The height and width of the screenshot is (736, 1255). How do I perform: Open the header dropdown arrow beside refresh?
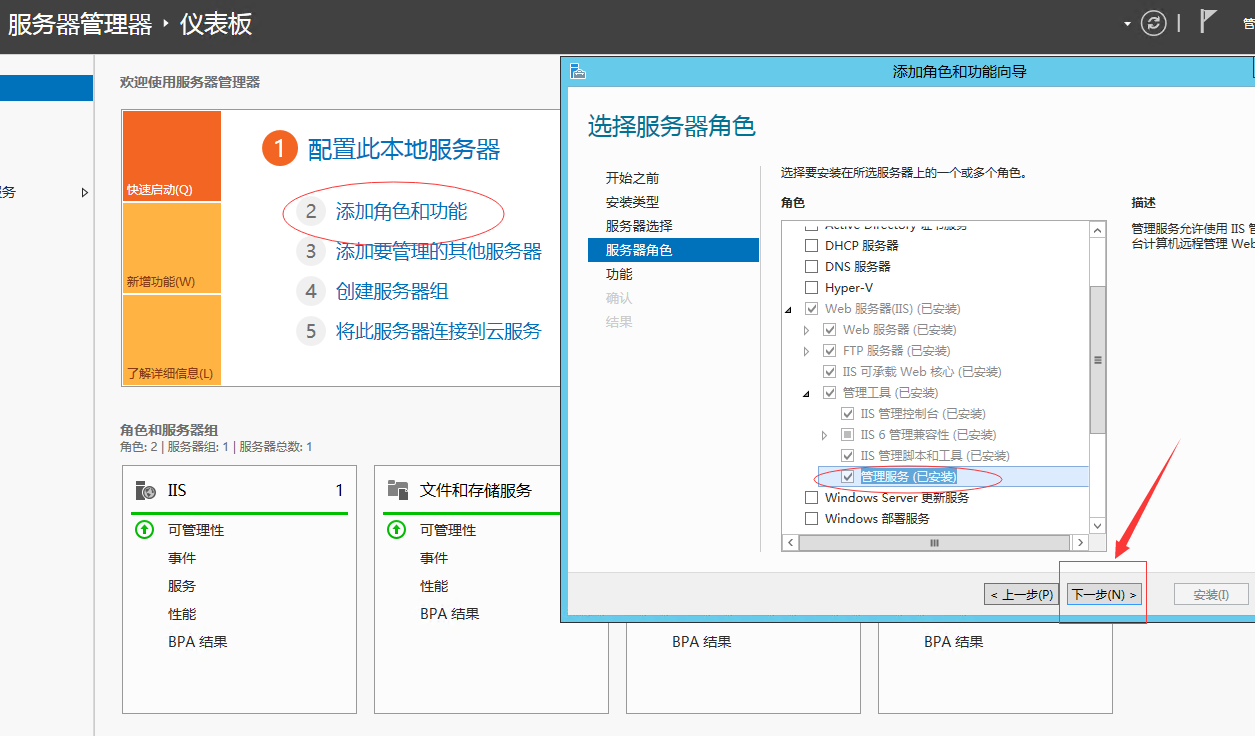(x=1128, y=23)
